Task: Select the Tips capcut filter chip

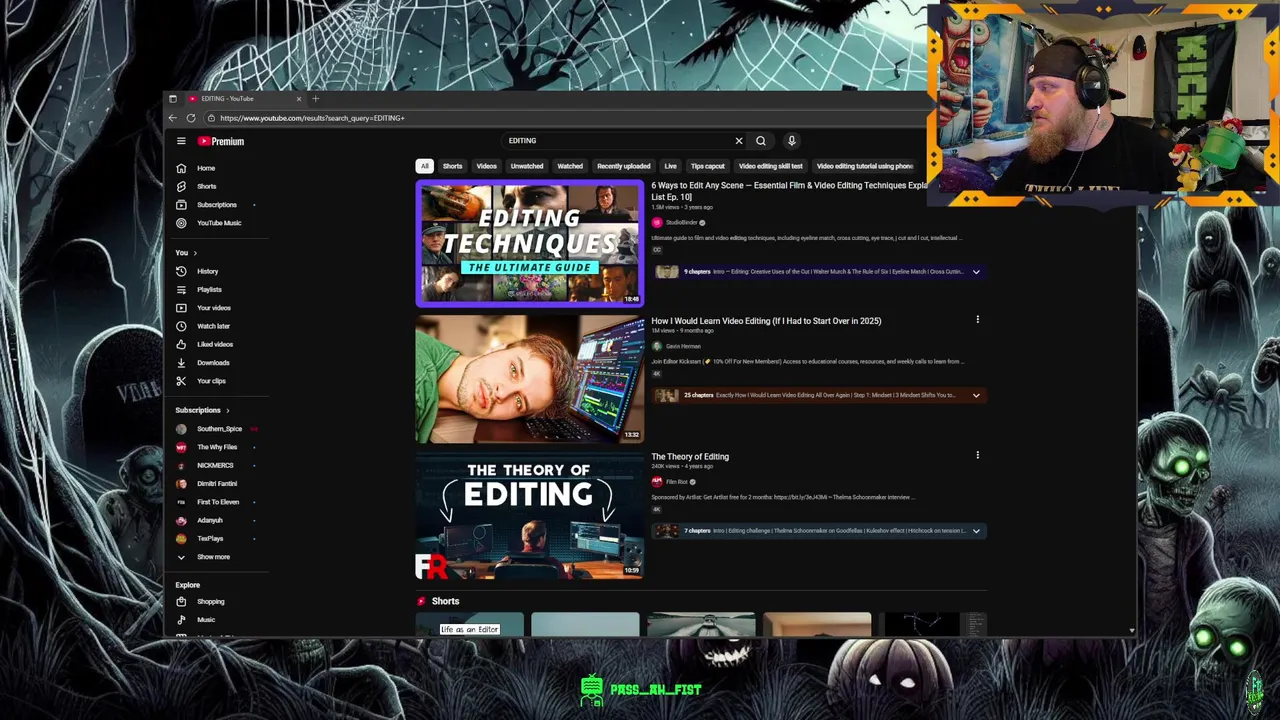Action: [x=707, y=166]
